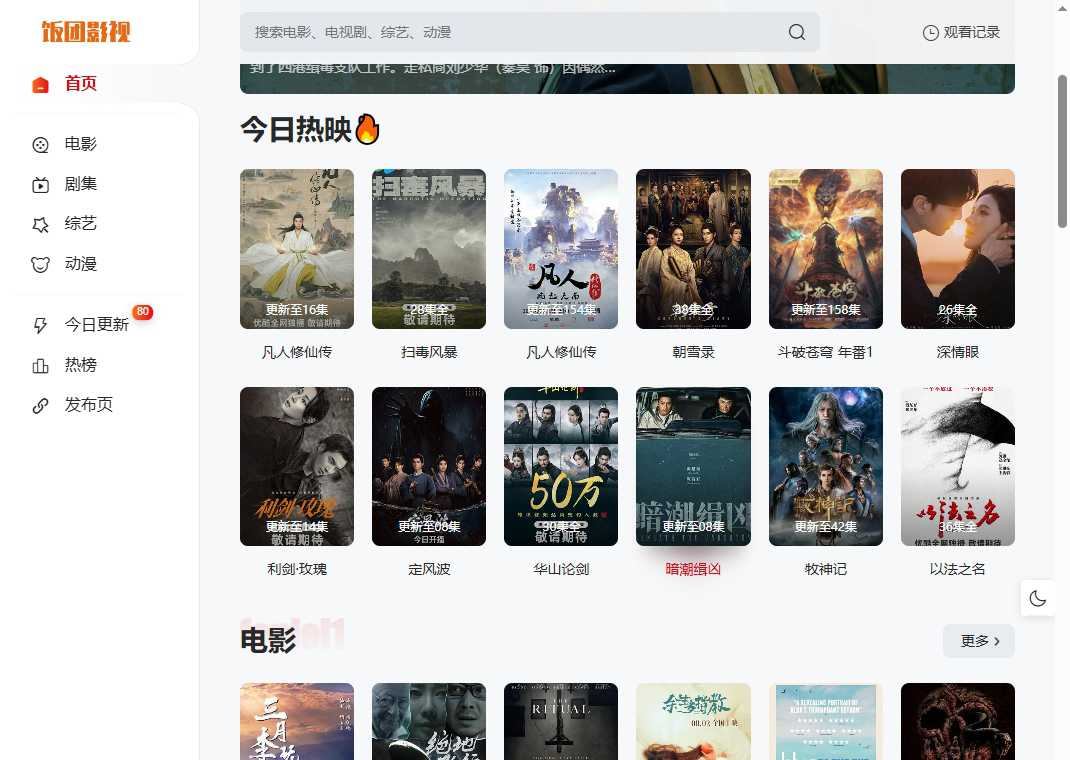Select the 动漫 anime icon
Viewport: 1070px width, 760px height.
(40, 264)
